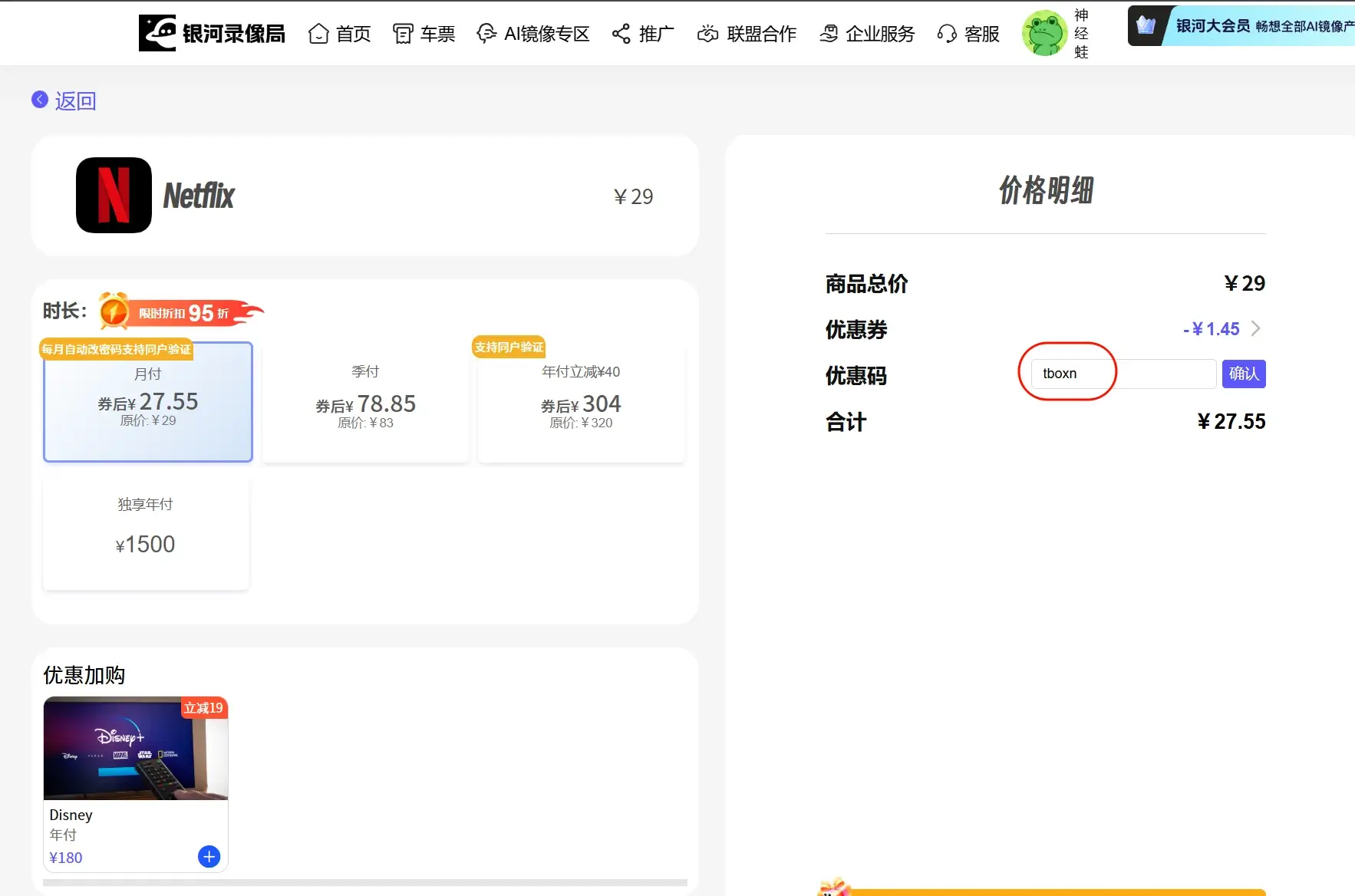This screenshot has height=896, width=1355.
Task: Go to AI镜像专区 section
Action: pyautogui.click(x=533, y=34)
